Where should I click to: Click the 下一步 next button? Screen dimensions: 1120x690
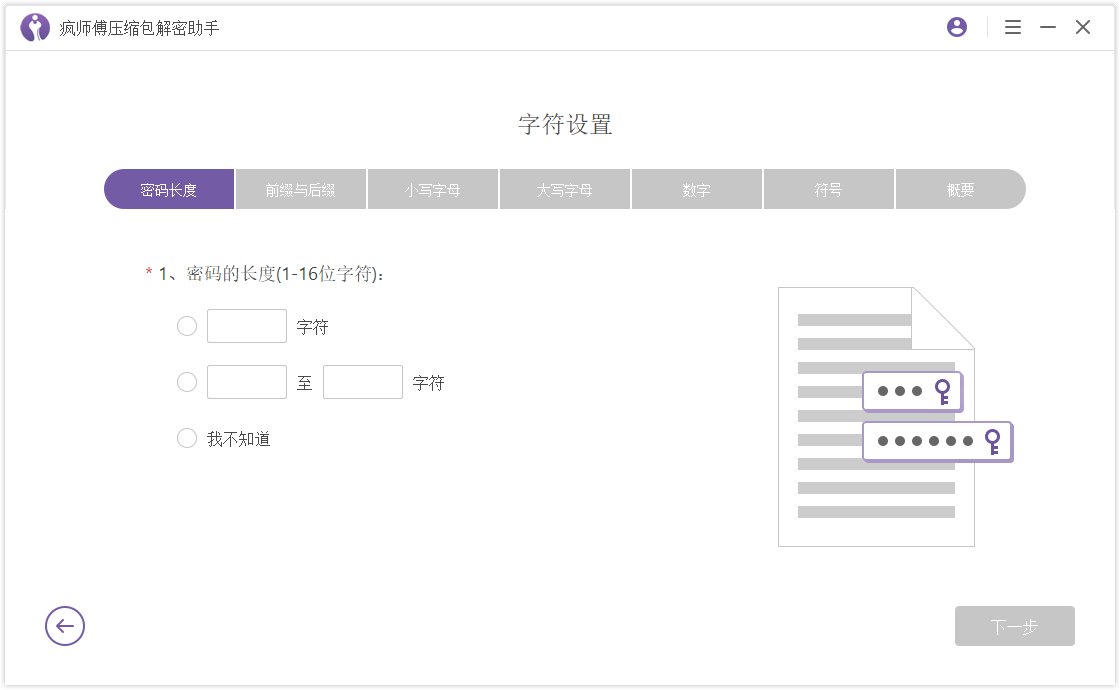1014,626
